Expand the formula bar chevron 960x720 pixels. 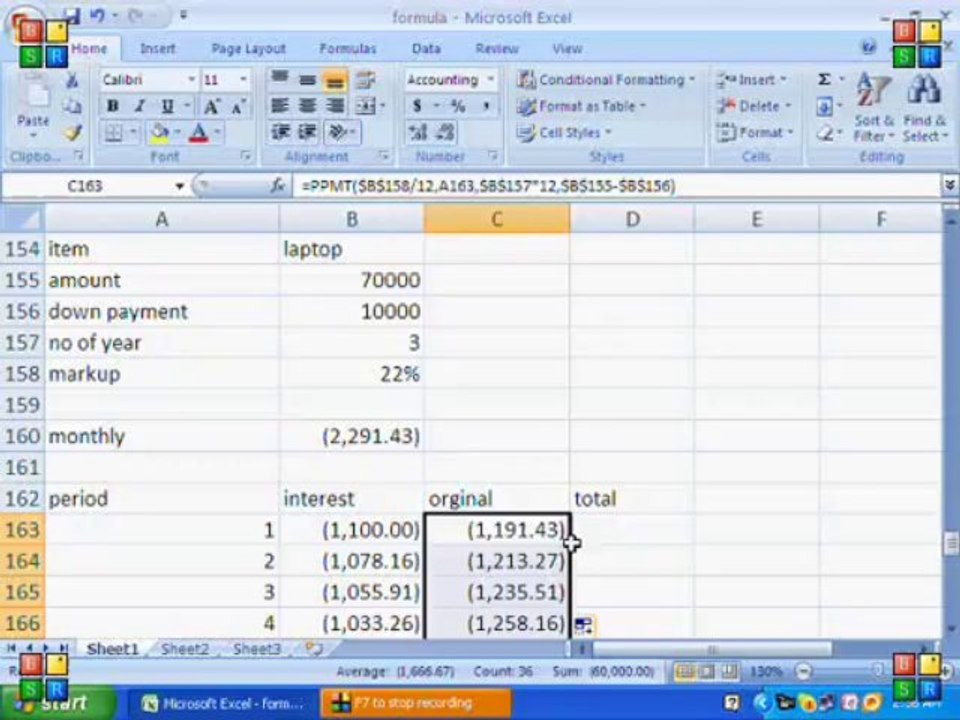point(950,185)
